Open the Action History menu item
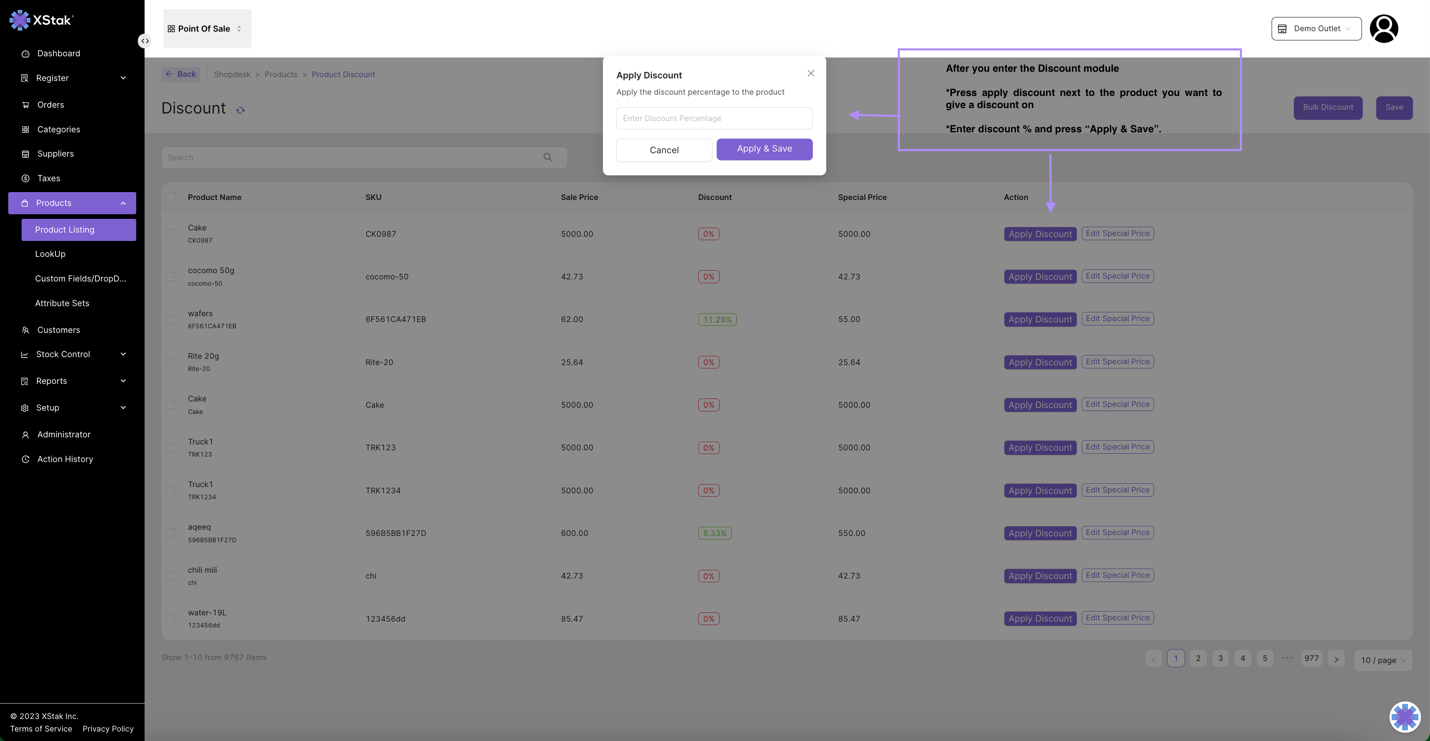The image size is (1430, 741). 65,459
